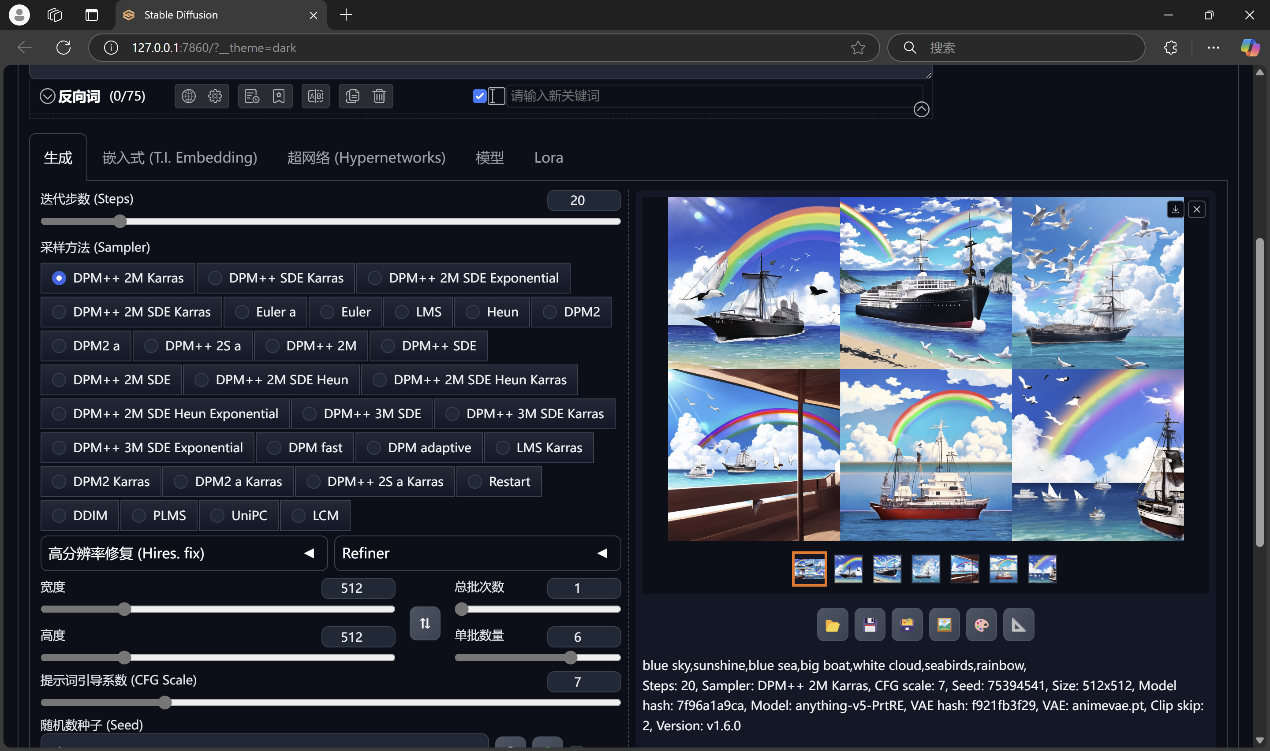The image size is (1270, 751).
Task: Switch to the Lora tab
Action: pos(548,158)
